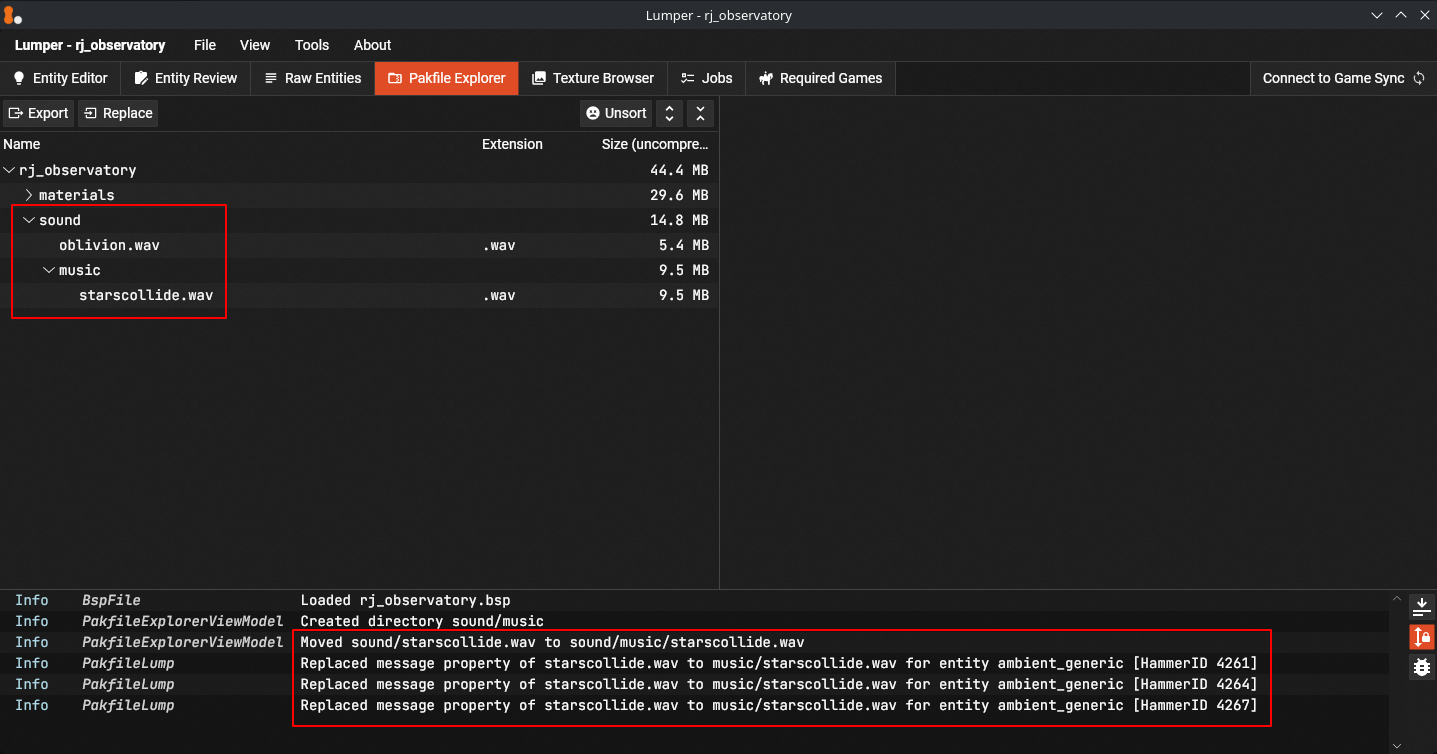
Task: Open the Required Games tab
Action: (820, 78)
